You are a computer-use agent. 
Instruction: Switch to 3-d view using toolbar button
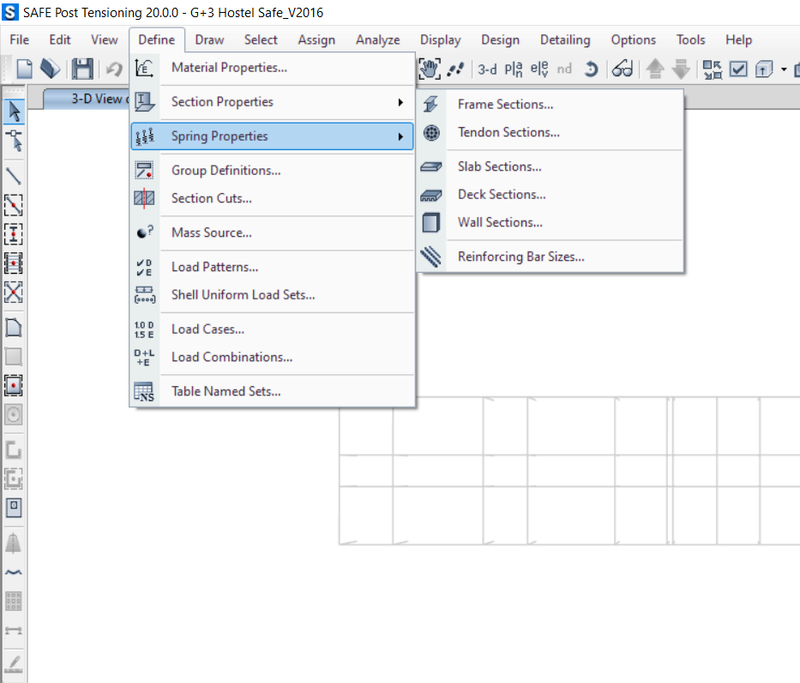tap(487, 69)
